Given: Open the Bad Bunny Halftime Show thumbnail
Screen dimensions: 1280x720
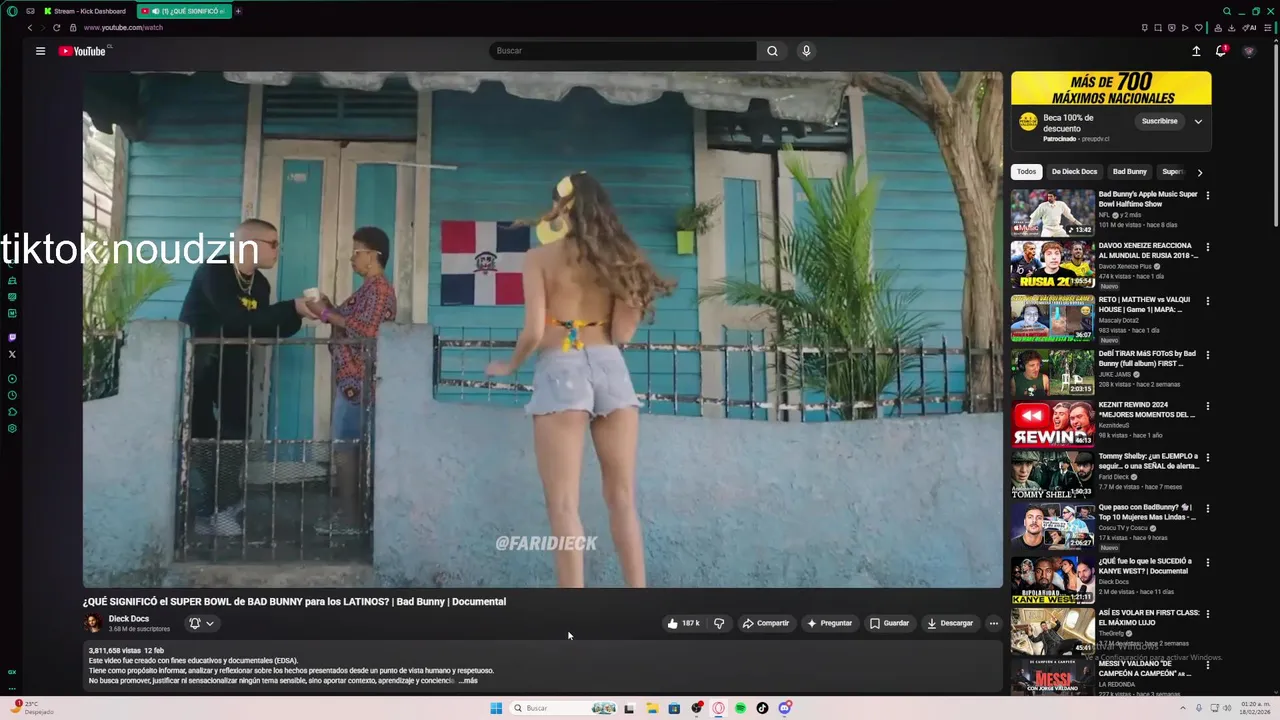Looking at the screenshot, I should point(1052,213).
